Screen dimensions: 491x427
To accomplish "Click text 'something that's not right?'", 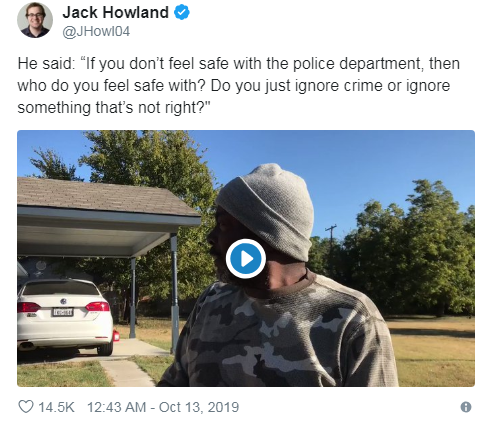I will (x=114, y=108).
